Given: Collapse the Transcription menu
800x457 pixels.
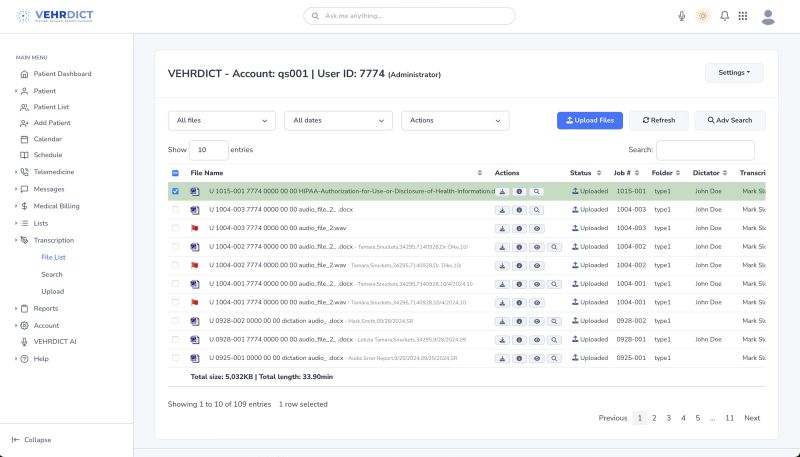Looking at the screenshot, I should (16, 240).
